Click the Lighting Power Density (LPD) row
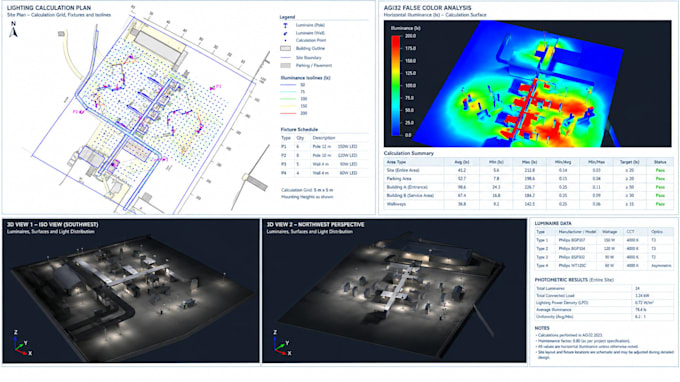 coord(605,303)
